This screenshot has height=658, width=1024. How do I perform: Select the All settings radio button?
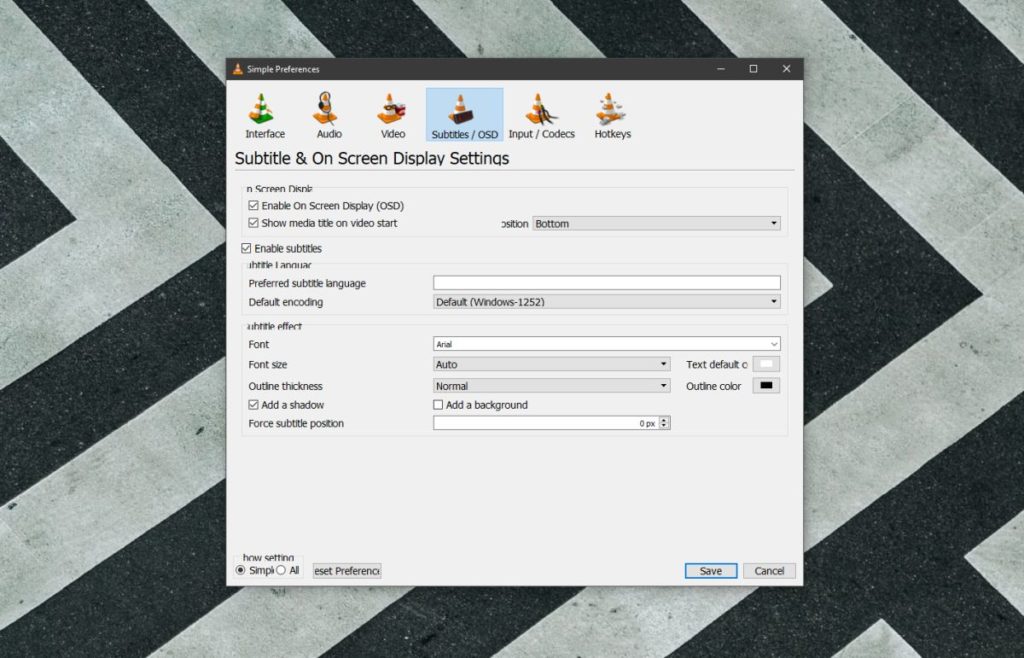click(x=281, y=570)
